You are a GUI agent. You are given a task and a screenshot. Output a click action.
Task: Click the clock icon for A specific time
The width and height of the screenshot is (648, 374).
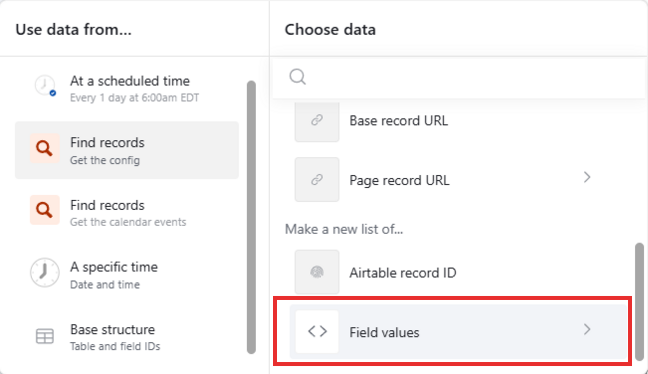pyautogui.click(x=45, y=273)
